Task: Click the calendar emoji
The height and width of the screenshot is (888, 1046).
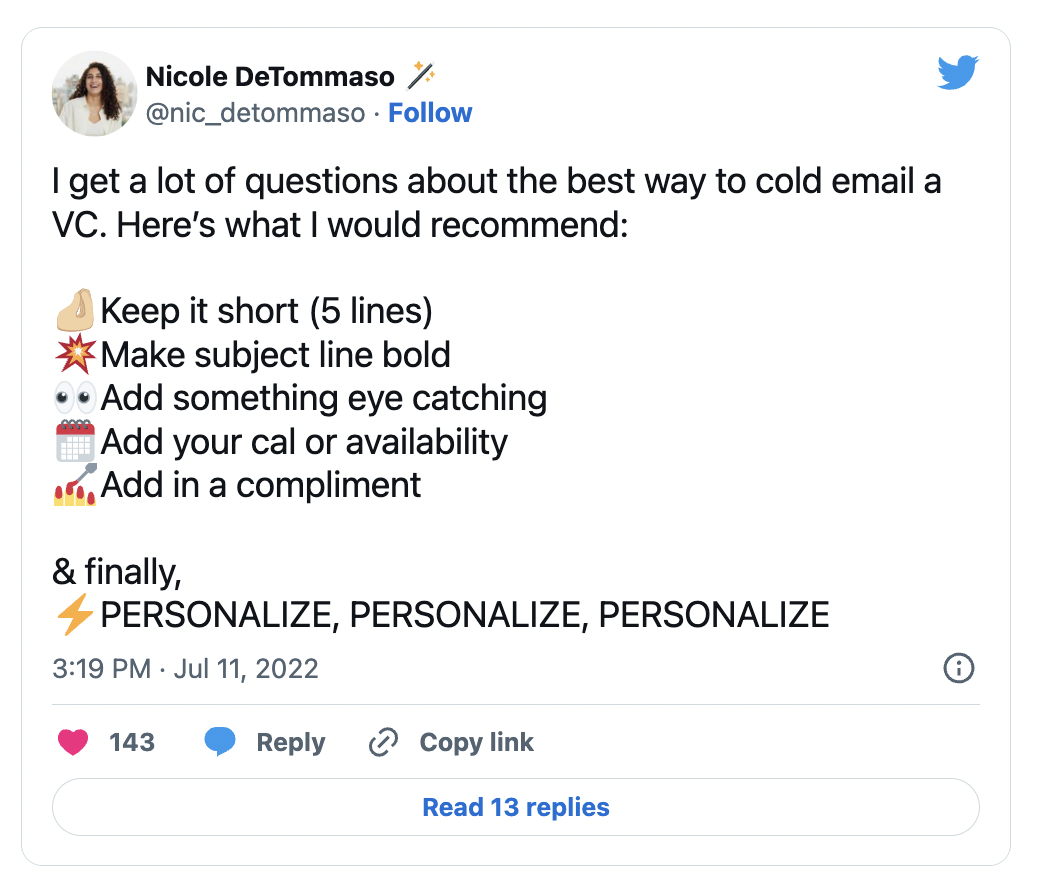Action: (75, 441)
